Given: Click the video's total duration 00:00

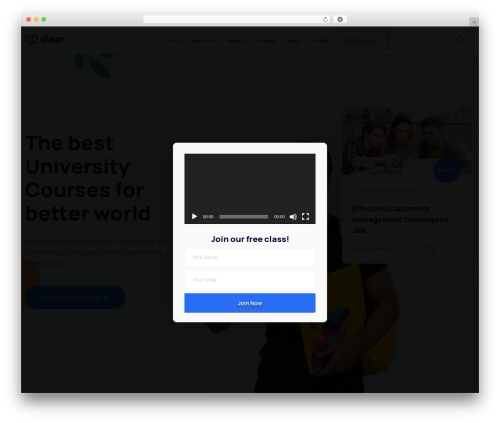Looking at the screenshot, I should 279,217.
